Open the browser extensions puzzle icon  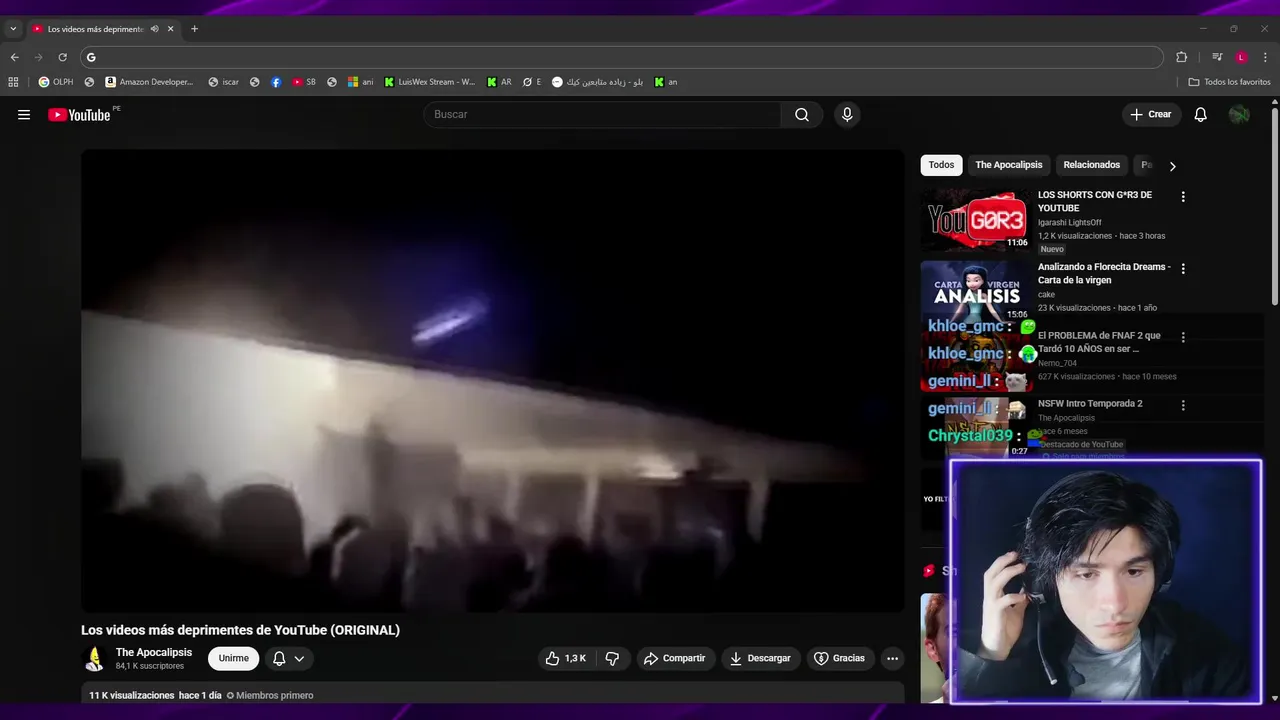[1181, 57]
